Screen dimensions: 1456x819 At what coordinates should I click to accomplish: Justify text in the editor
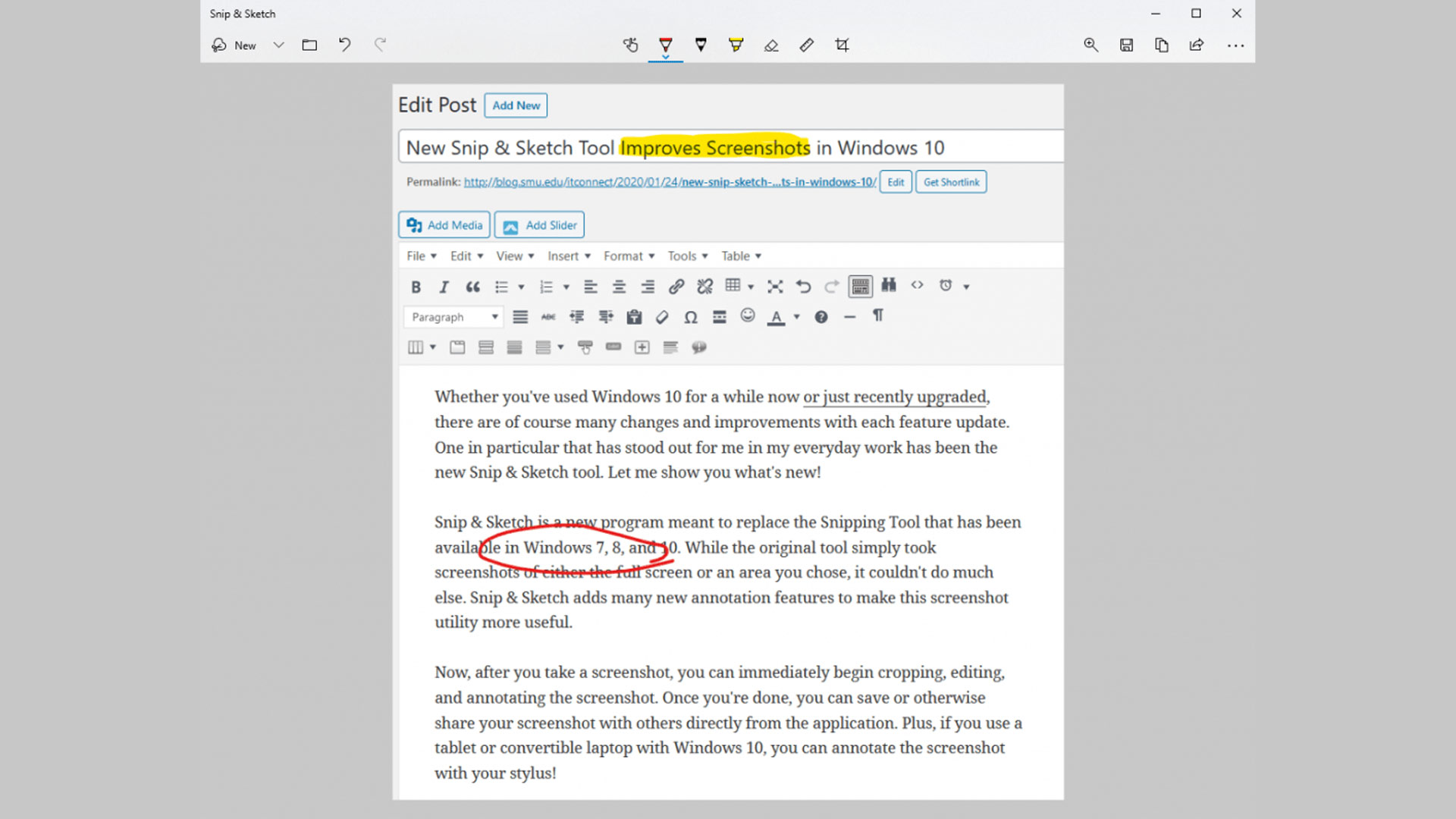pos(520,317)
